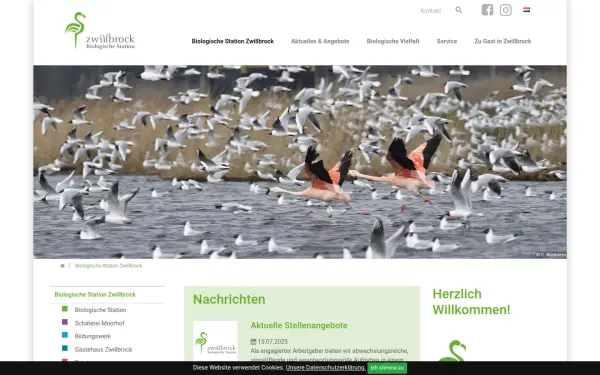Open Biologische Vielfalt menu
Screen dimensions: 600x375
(x=393, y=41)
